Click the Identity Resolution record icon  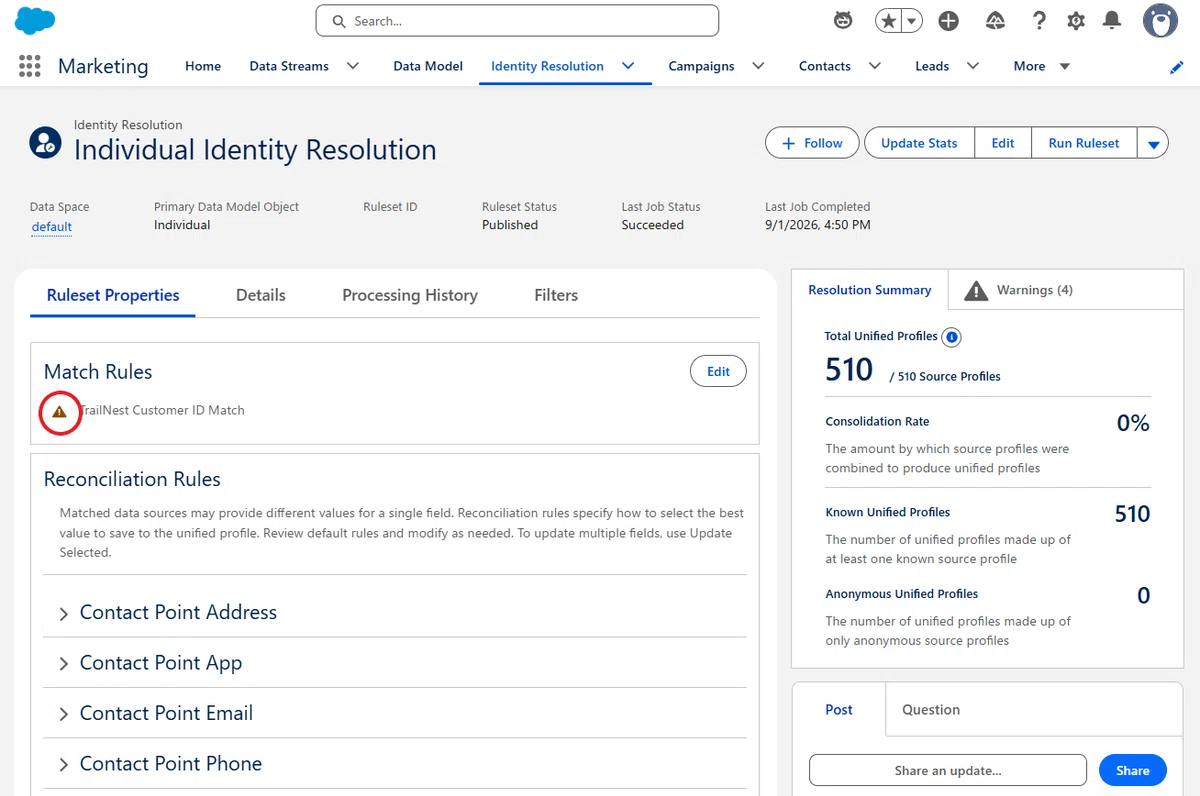click(x=45, y=143)
